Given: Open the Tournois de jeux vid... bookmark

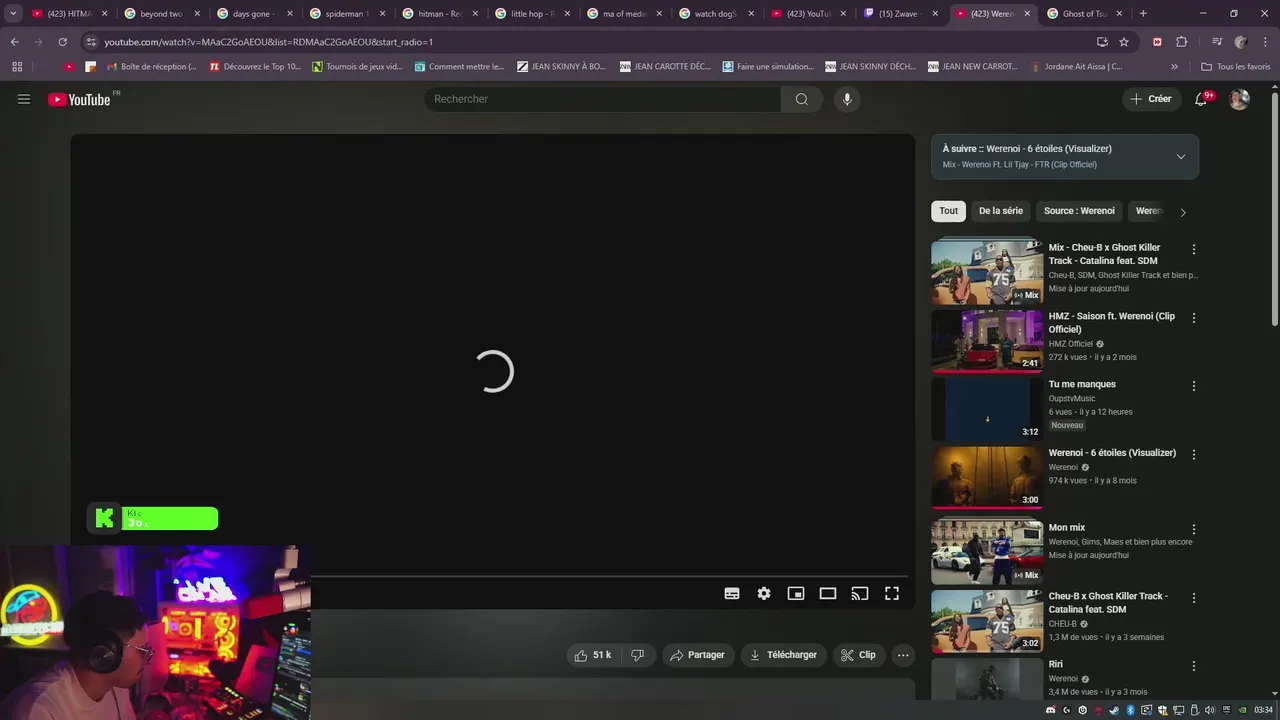Looking at the screenshot, I should (x=357, y=67).
